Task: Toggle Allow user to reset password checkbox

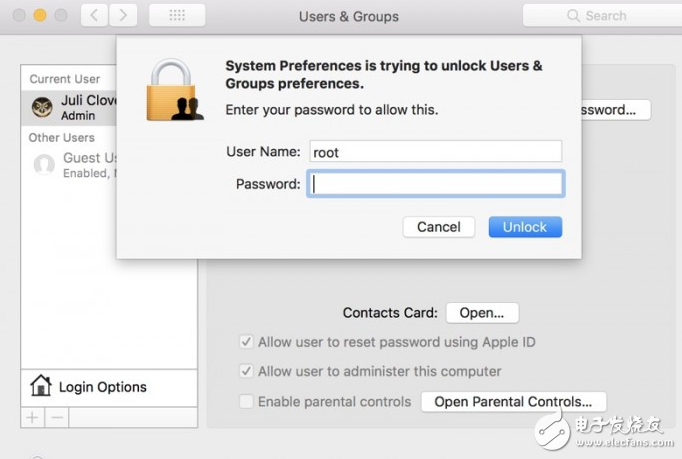Action: click(246, 342)
